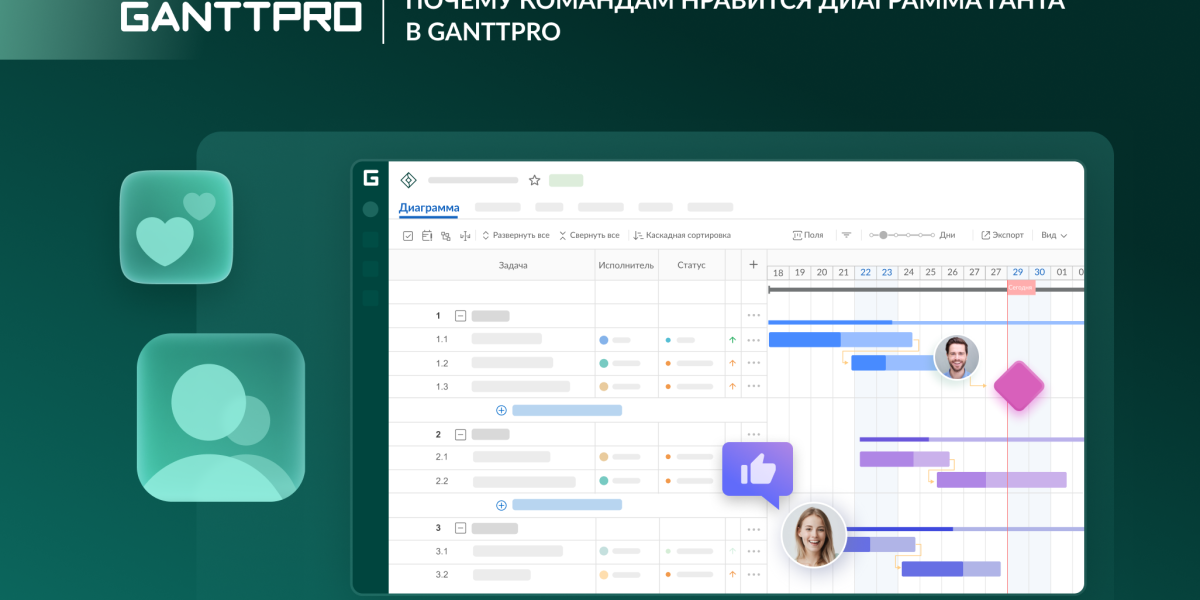Star the project as a favorite
Screen dimensions: 1200x600
click(534, 180)
